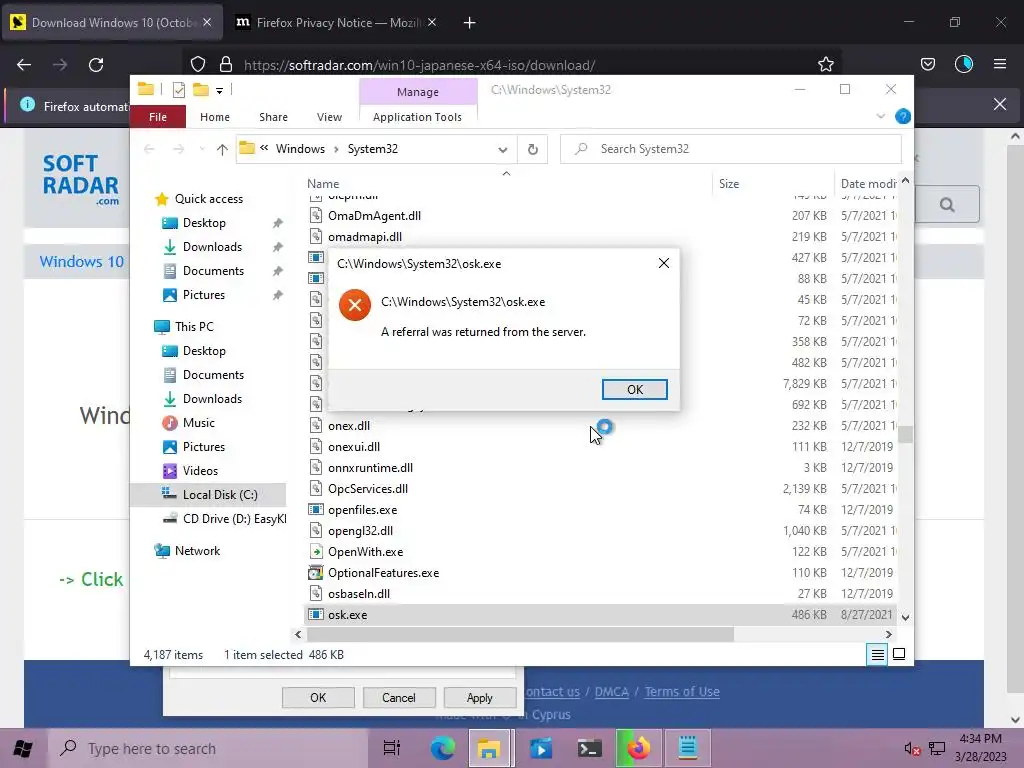Switch to Firefox Privacy Notice tab
The image size is (1024, 768).
coord(336,23)
